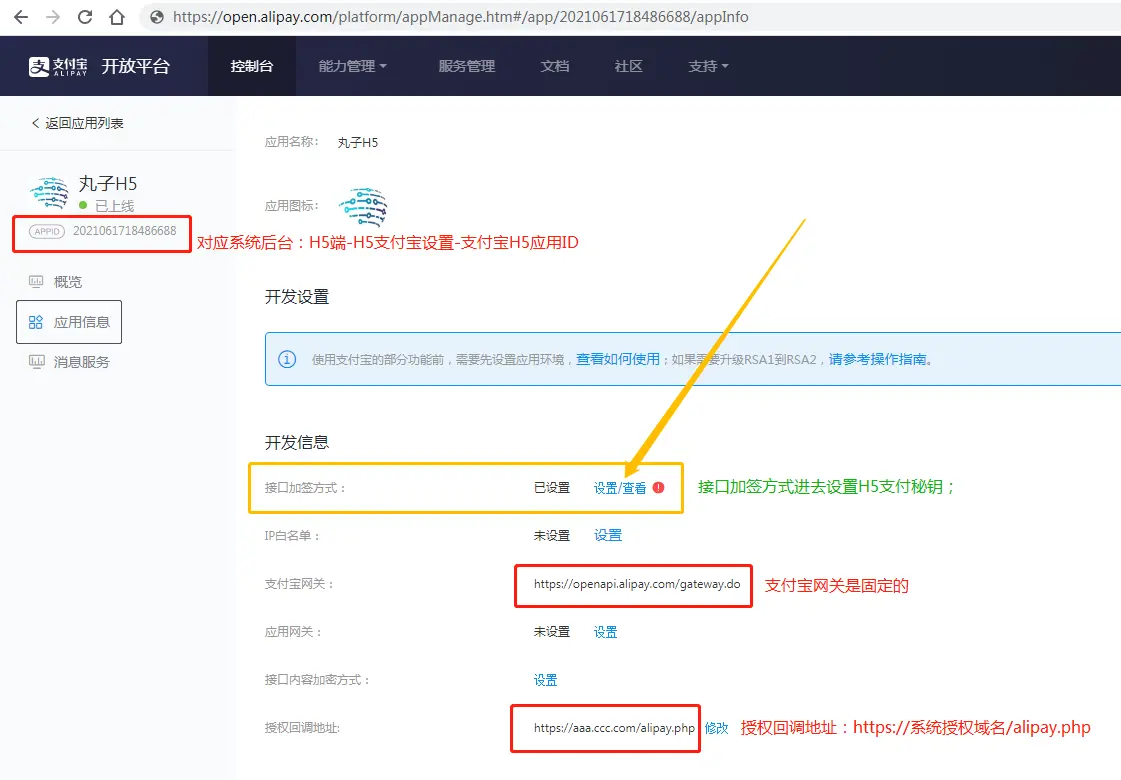This screenshot has height=780, width=1121.
Task: Select 概览 in the sidebar
Action: click(x=68, y=282)
